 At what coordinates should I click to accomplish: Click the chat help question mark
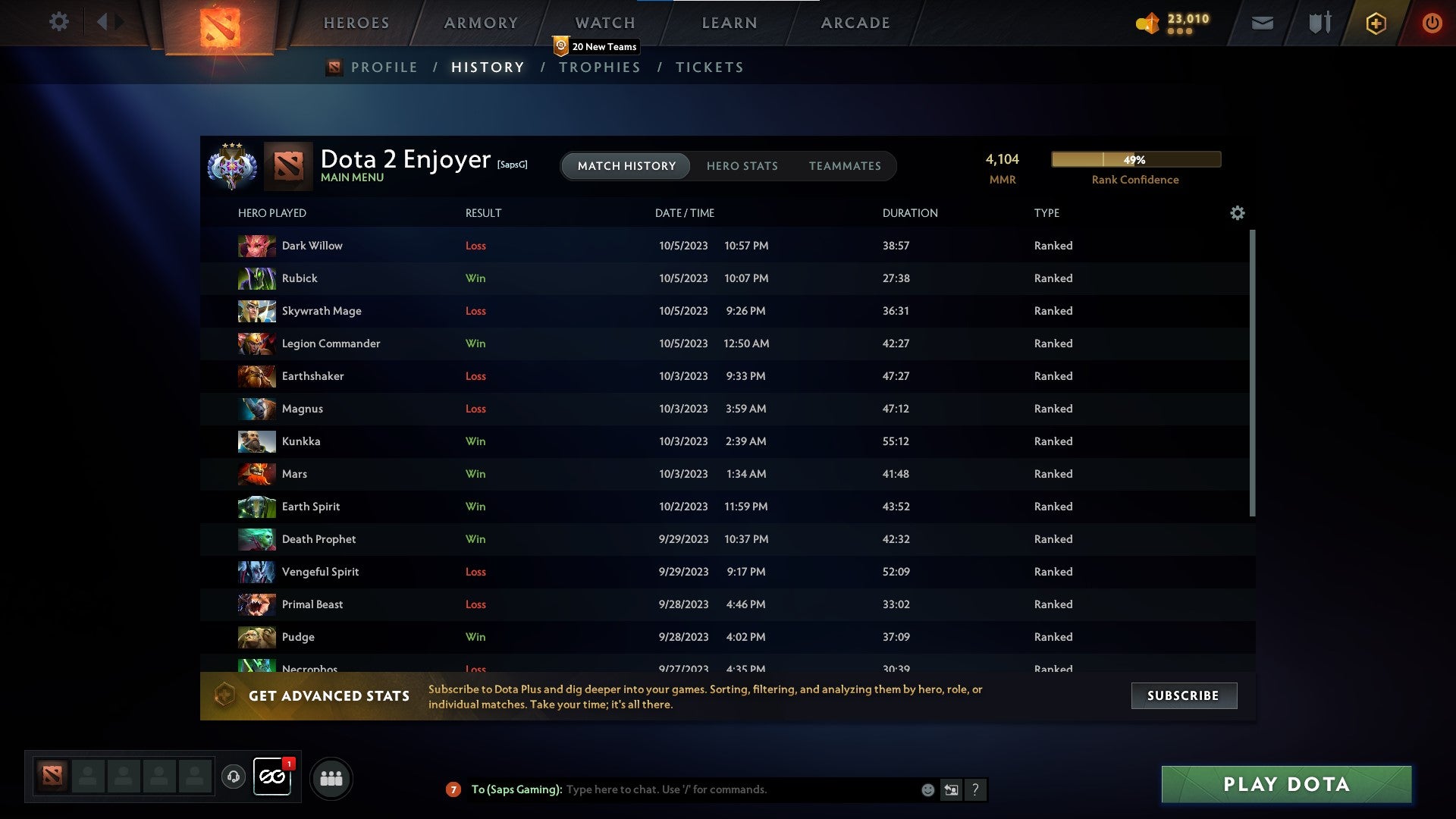976,789
